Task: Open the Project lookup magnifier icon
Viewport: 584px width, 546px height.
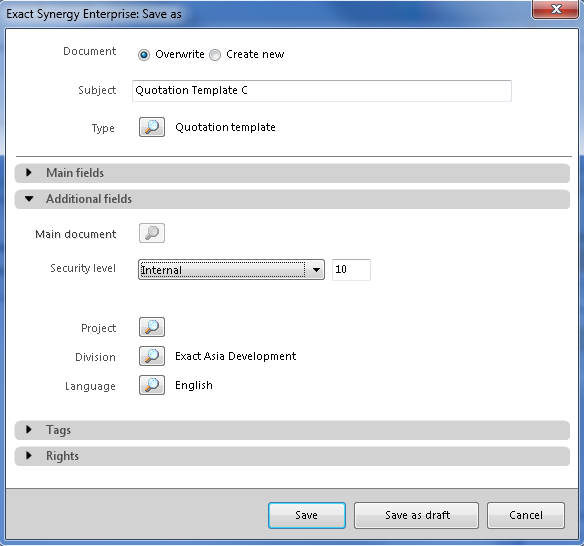Action: pos(152,327)
